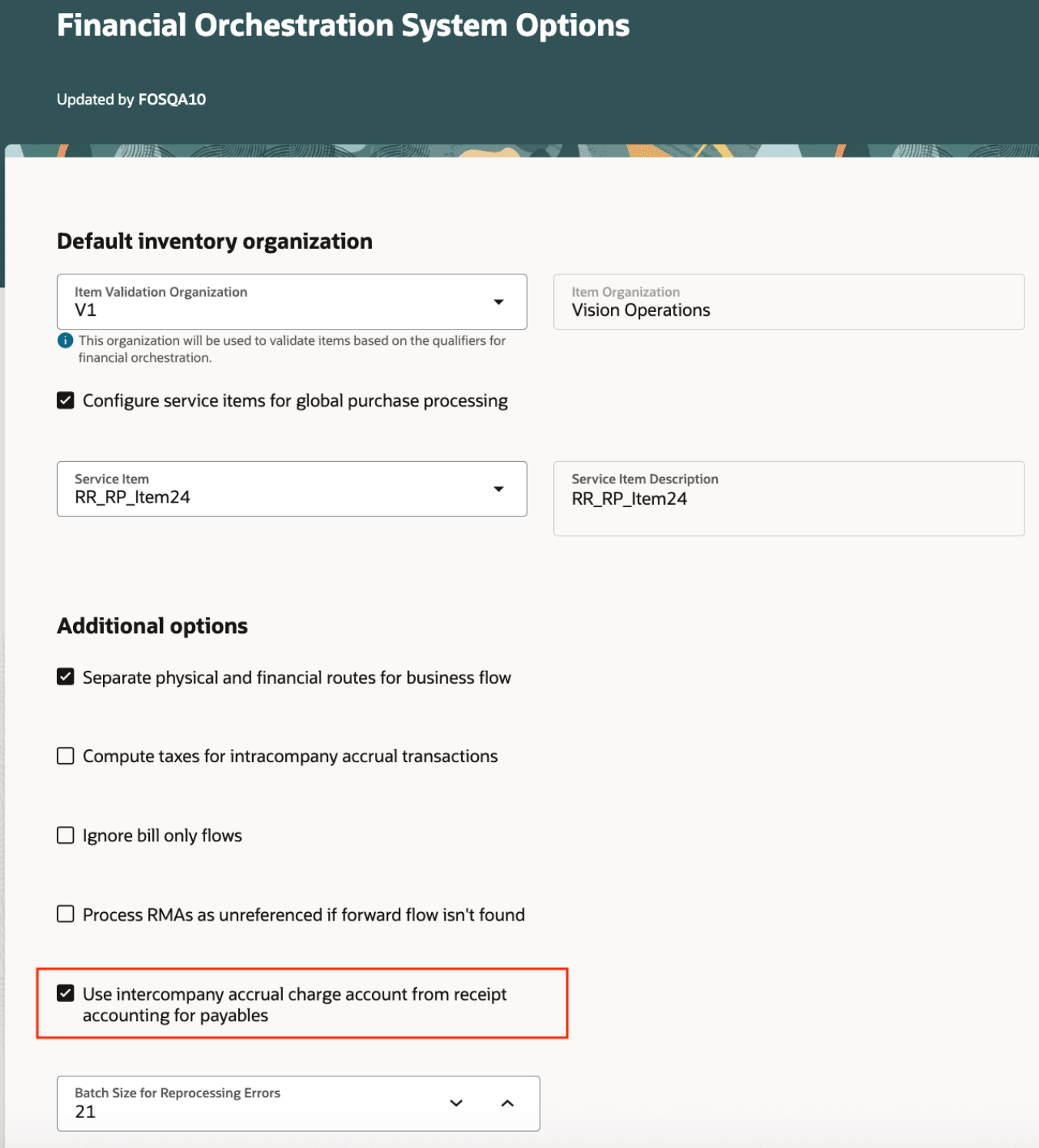Image resolution: width=1039 pixels, height=1148 pixels.
Task: Click the Batch Size for Reprocessing Errors field
Action: click(x=231, y=1111)
